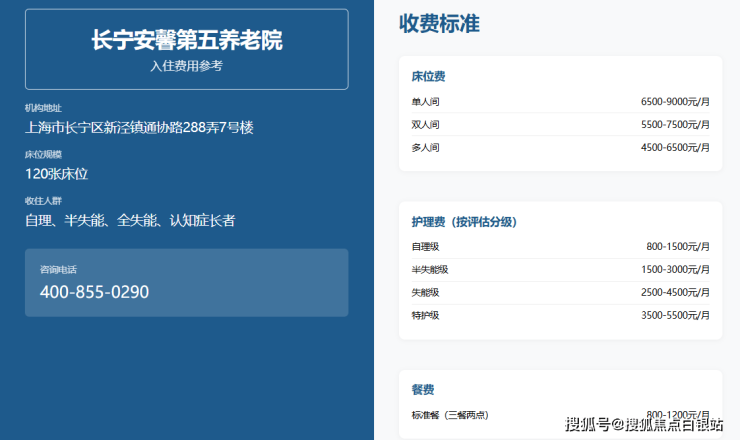The image size is (740, 440).
Task: Click the 床位规模 label
Action: point(43,154)
